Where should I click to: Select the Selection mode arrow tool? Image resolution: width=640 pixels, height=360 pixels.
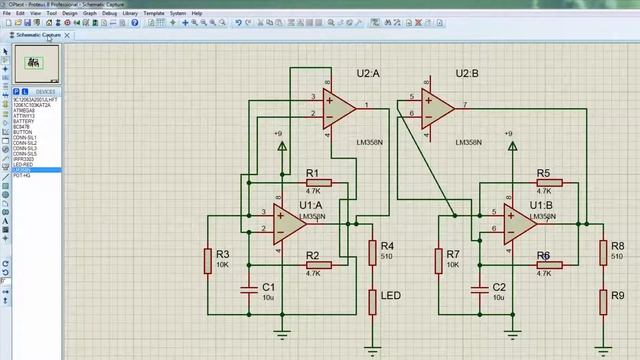point(5,52)
